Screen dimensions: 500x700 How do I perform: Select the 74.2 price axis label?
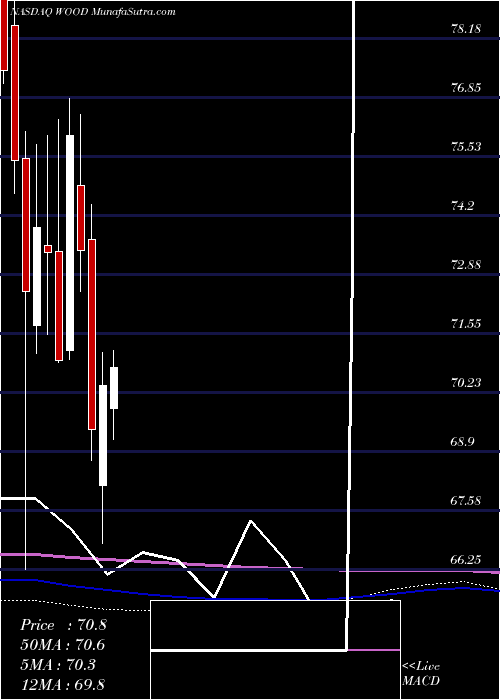tap(462, 206)
